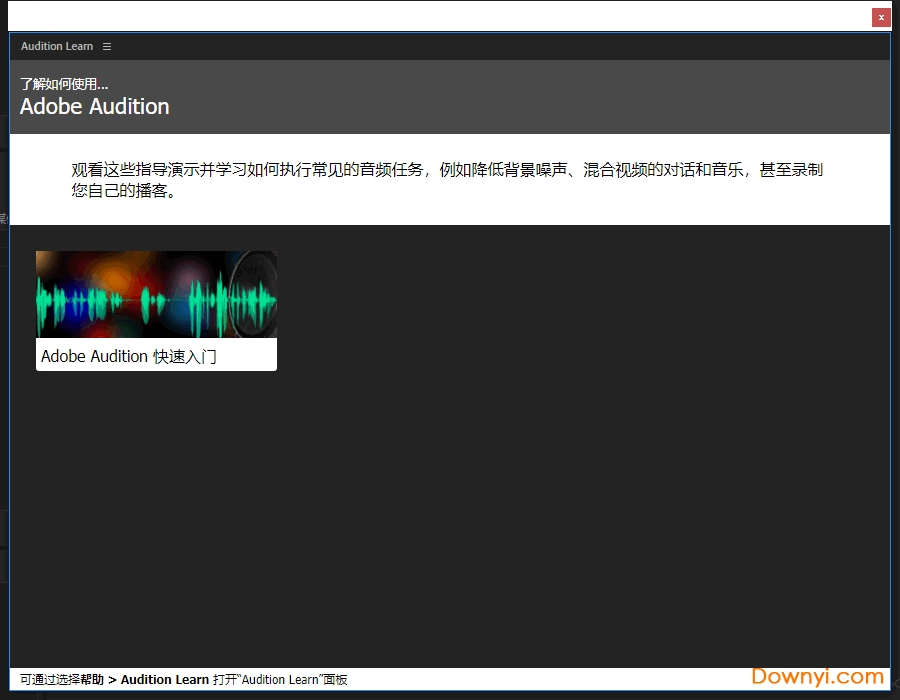This screenshot has width=900, height=700.
Task: Click the Adobe Audition heading text
Action: (x=94, y=107)
